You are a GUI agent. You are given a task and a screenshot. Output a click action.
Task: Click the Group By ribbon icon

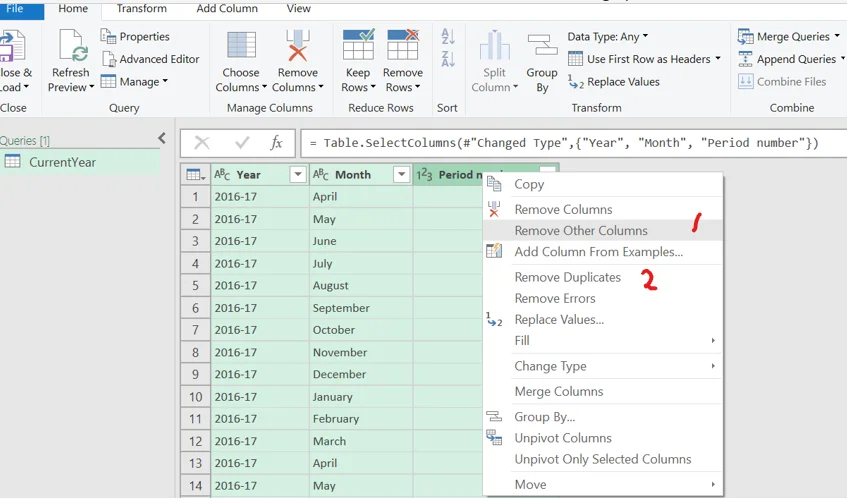tap(542, 45)
